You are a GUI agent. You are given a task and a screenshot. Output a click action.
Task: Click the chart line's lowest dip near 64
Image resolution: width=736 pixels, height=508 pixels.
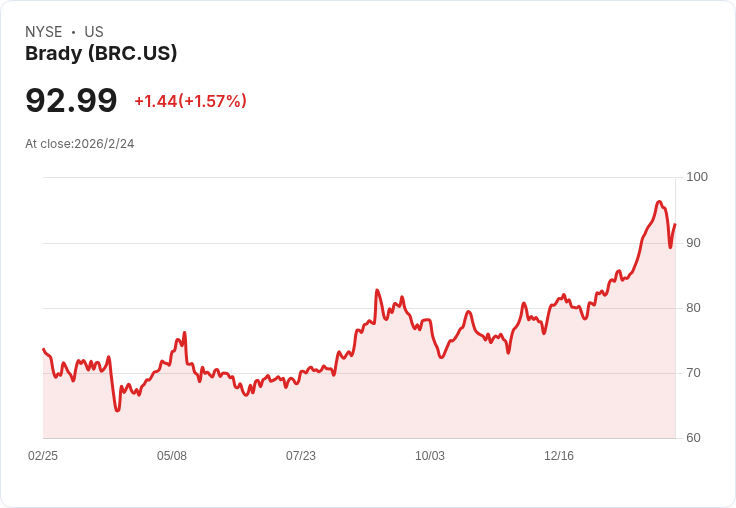[117, 410]
